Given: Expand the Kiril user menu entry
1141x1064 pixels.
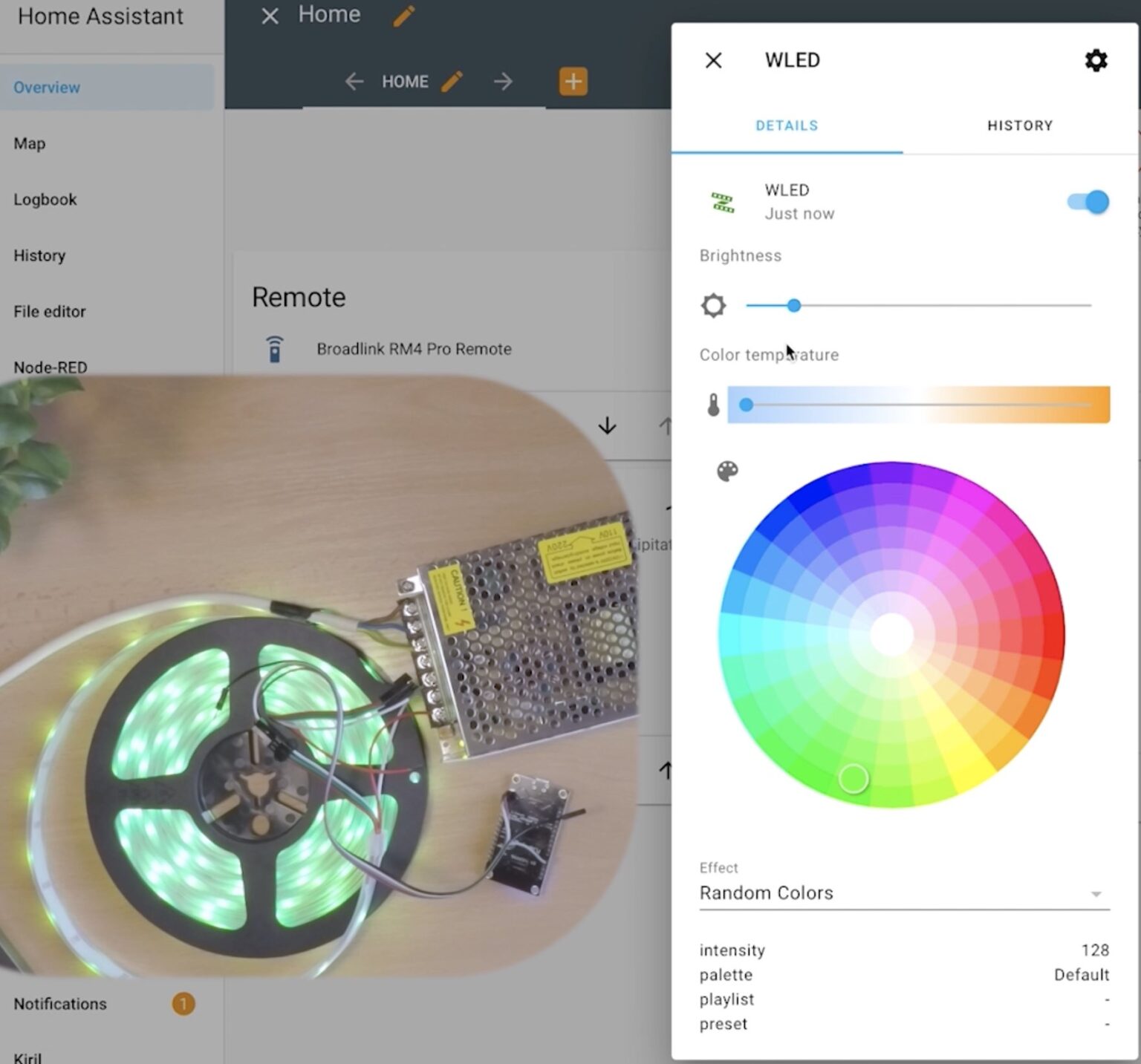Looking at the screenshot, I should click(30, 1056).
